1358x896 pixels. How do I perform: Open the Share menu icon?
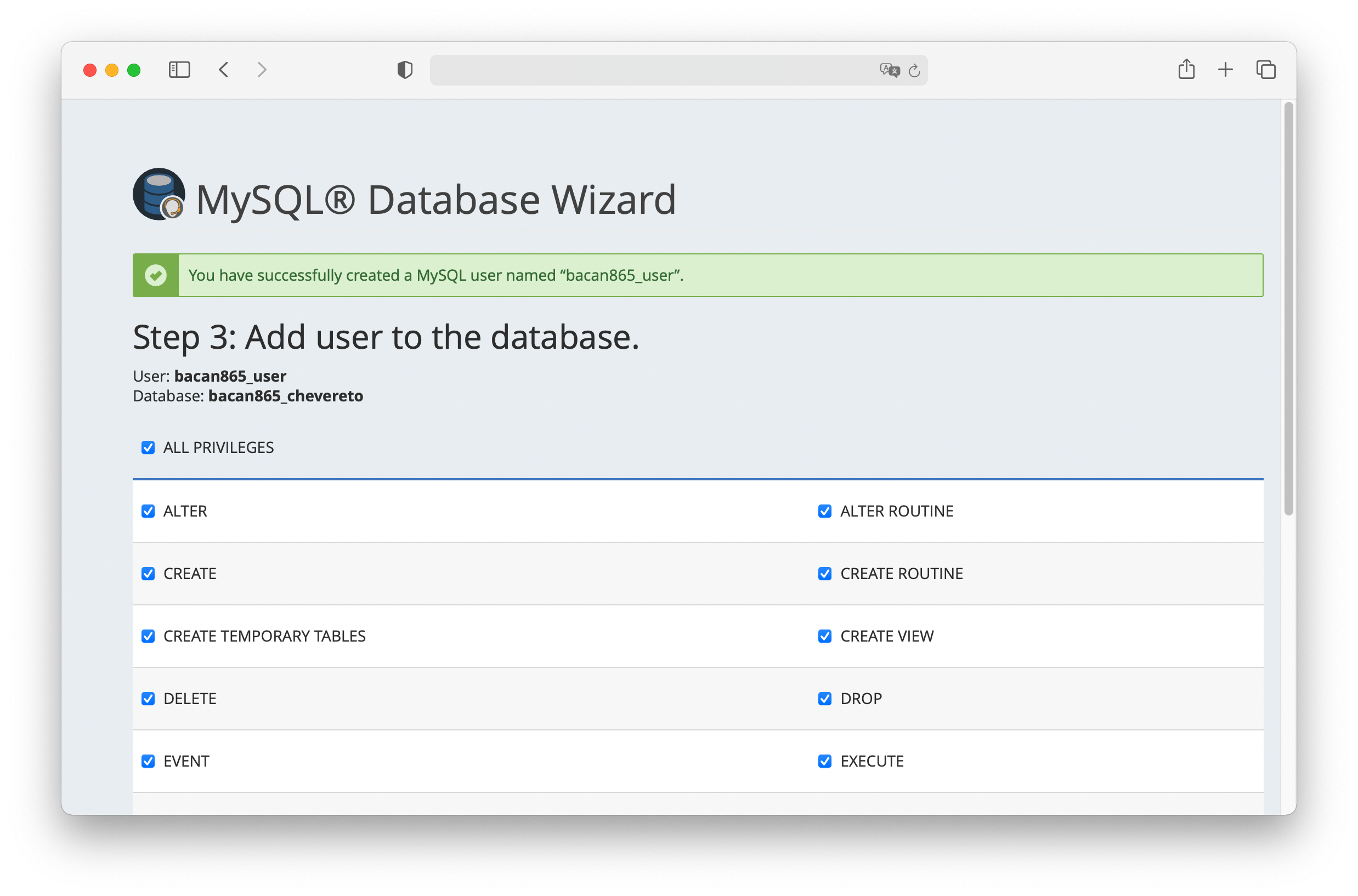(1186, 69)
